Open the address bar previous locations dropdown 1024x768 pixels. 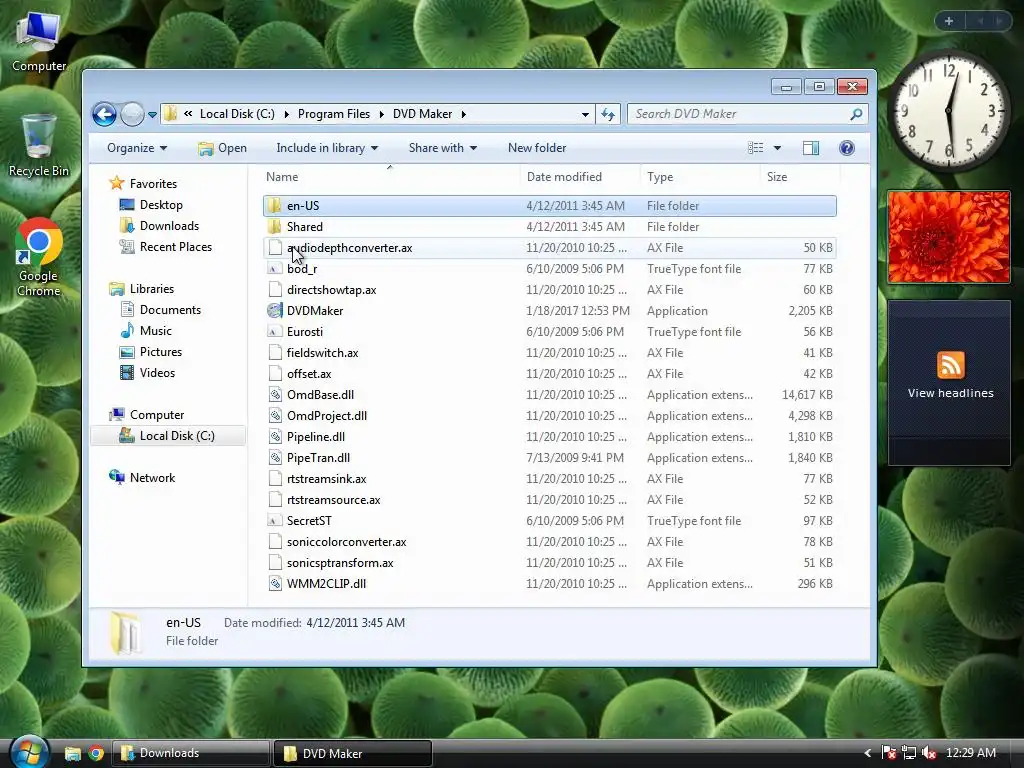(x=584, y=114)
